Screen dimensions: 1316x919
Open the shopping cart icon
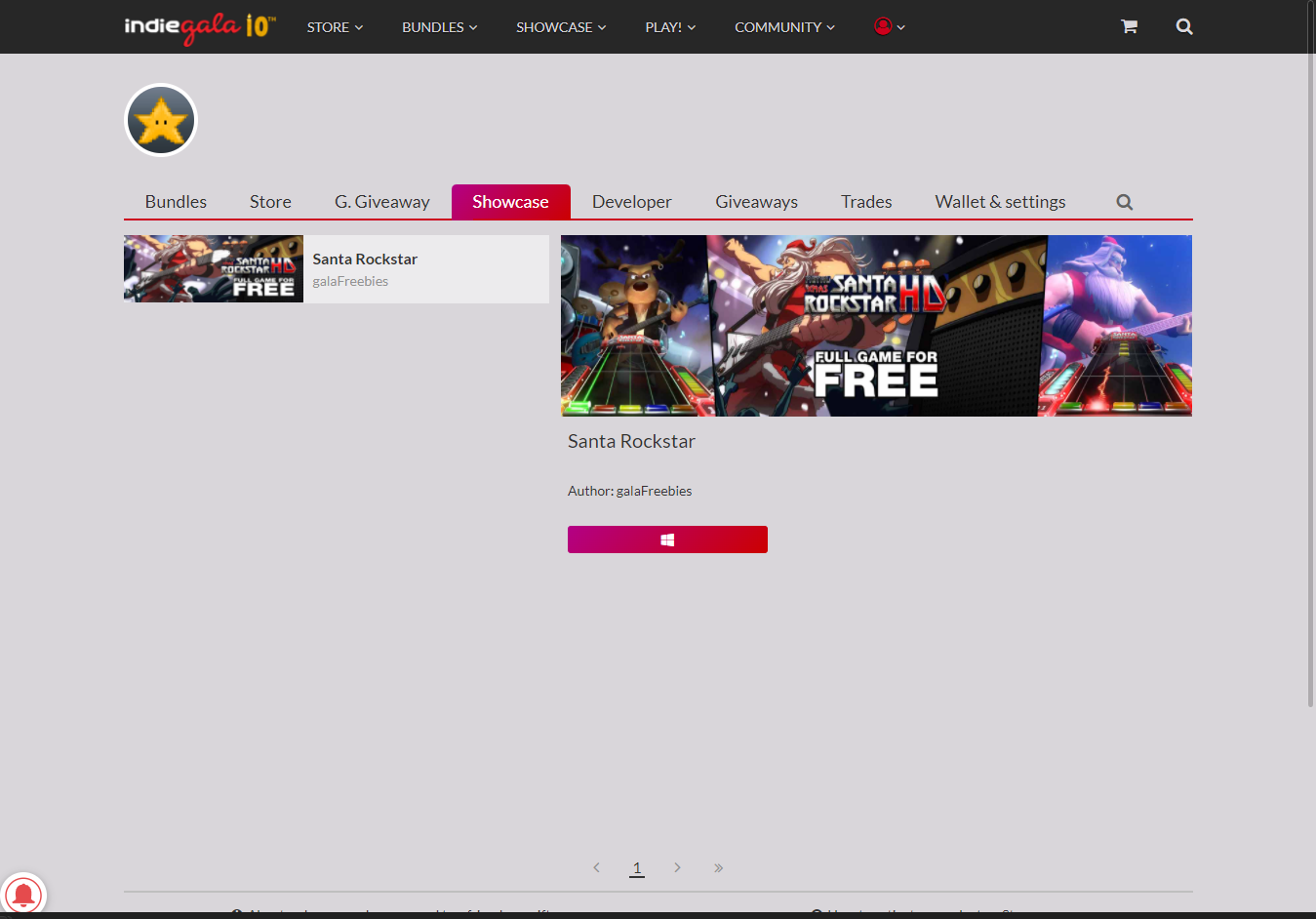click(1129, 26)
